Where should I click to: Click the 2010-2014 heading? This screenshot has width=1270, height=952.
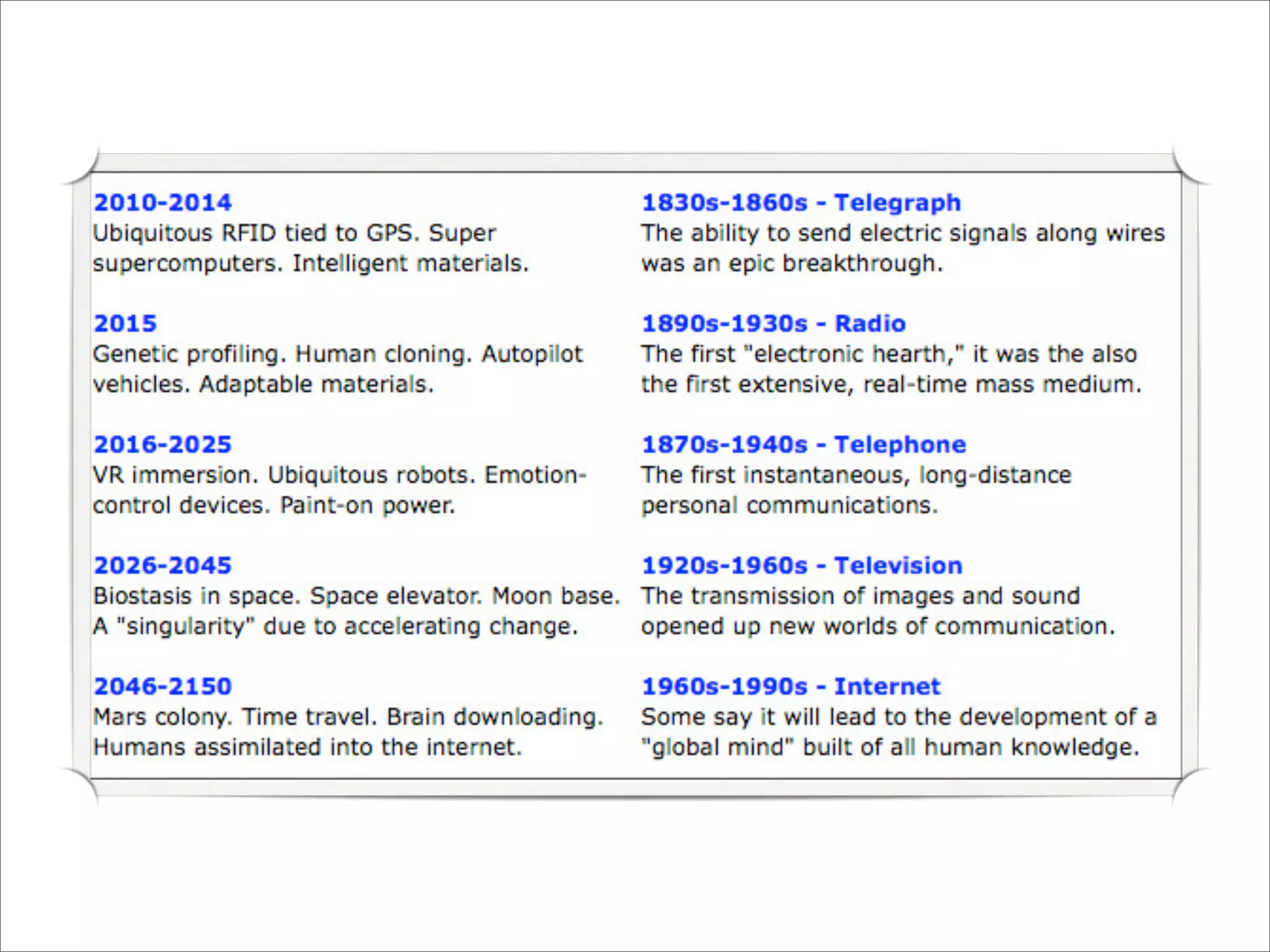pyautogui.click(x=162, y=203)
